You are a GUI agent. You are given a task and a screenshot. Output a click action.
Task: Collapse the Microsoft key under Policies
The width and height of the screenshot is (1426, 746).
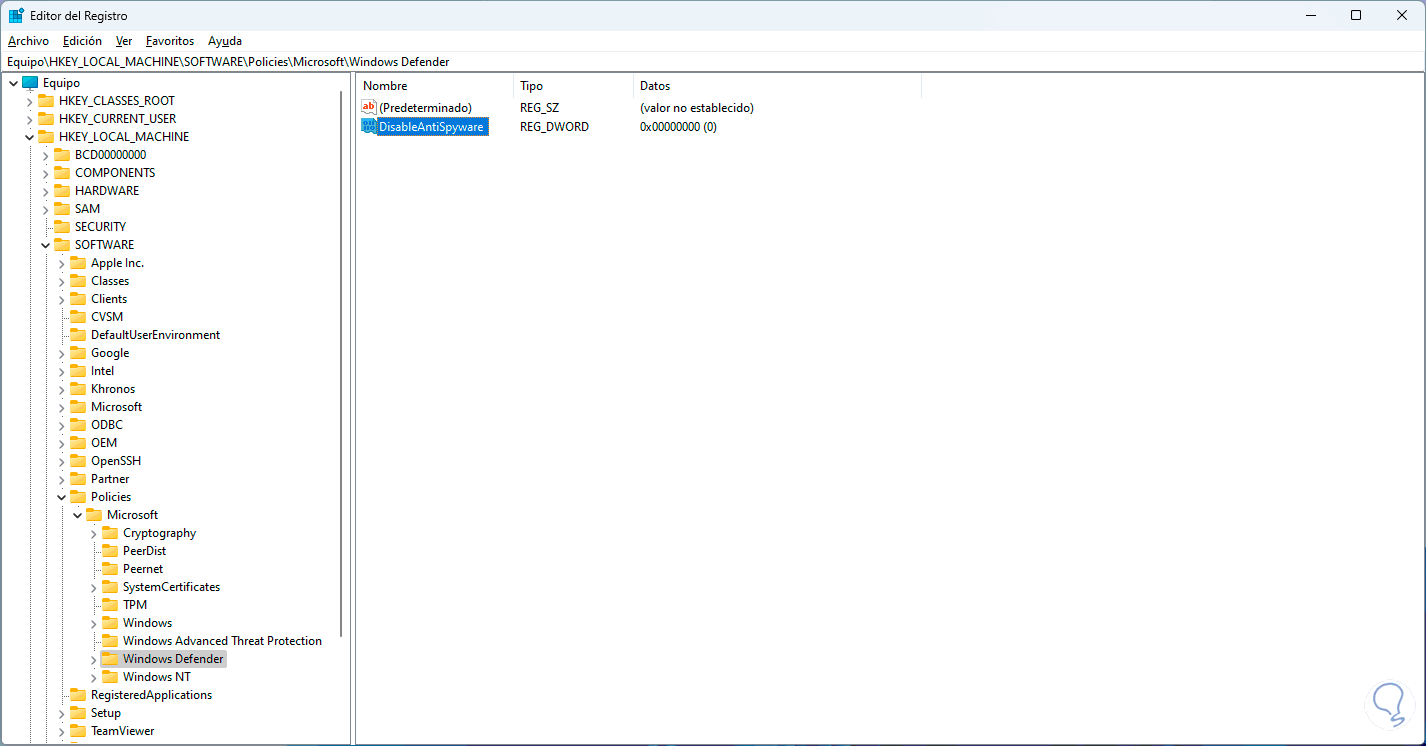coord(77,515)
